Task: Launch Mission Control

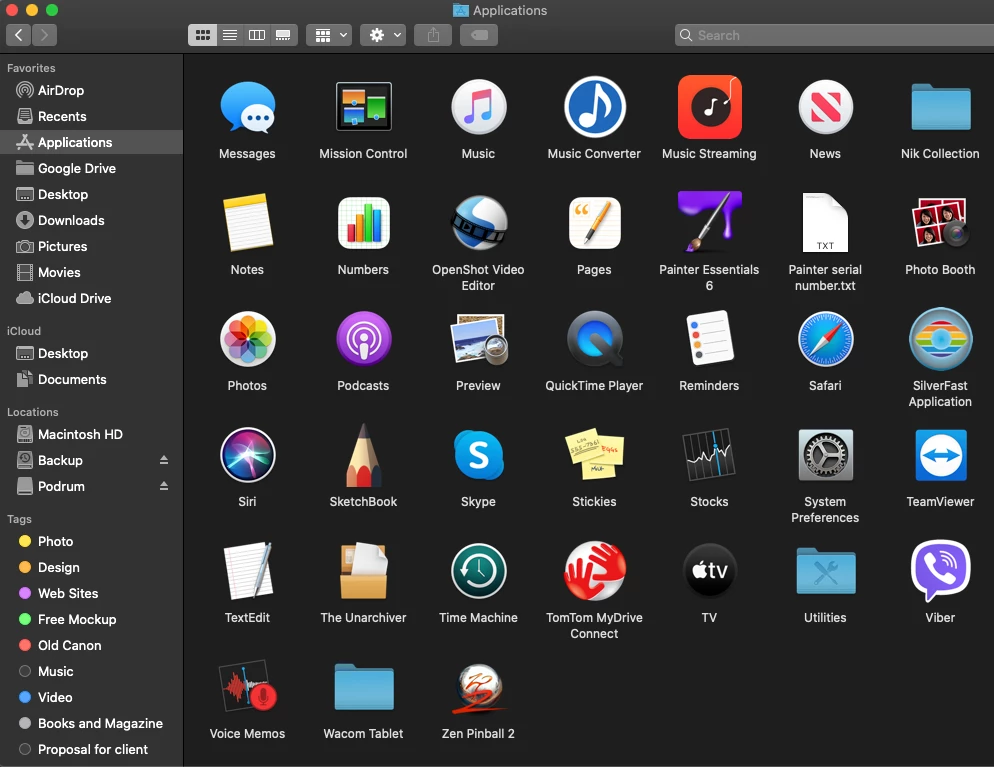Action: point(363,106)
